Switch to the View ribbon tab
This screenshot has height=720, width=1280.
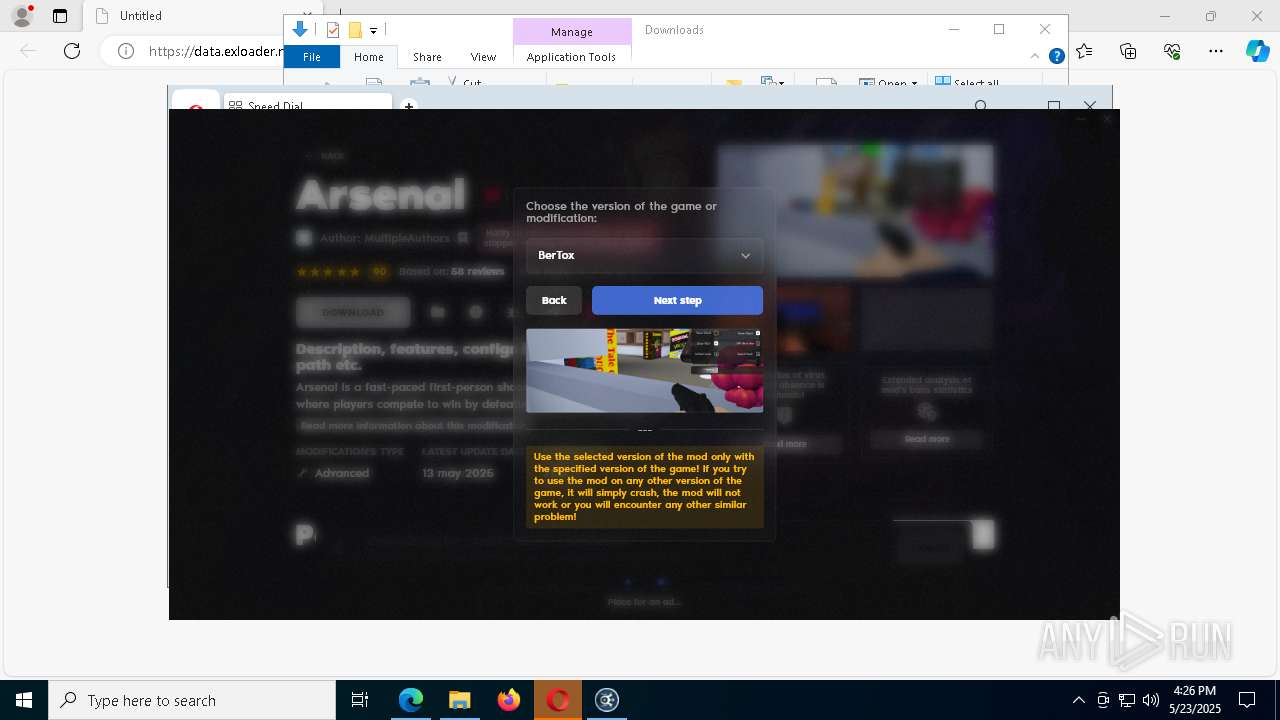(483, 57)
